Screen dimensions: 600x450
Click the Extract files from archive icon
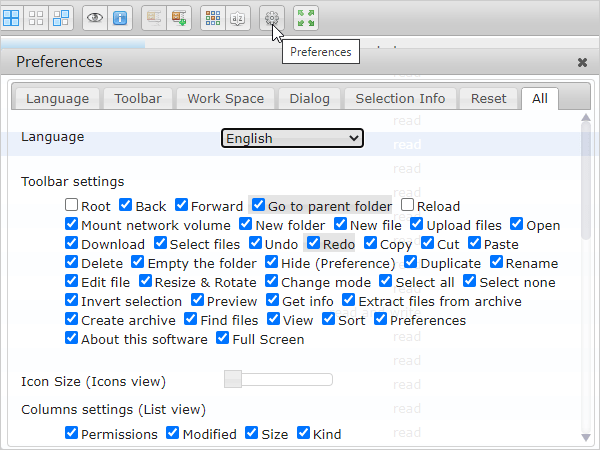point(153,18)
